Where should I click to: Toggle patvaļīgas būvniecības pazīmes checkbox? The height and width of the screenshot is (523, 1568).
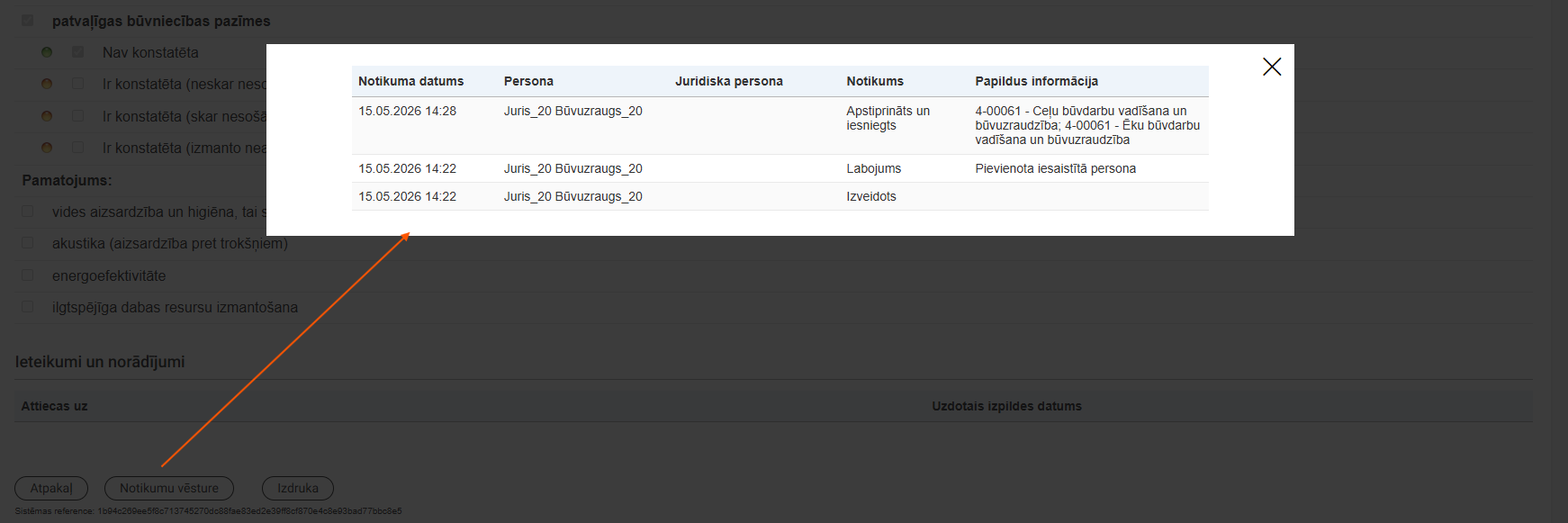(28, 20)
